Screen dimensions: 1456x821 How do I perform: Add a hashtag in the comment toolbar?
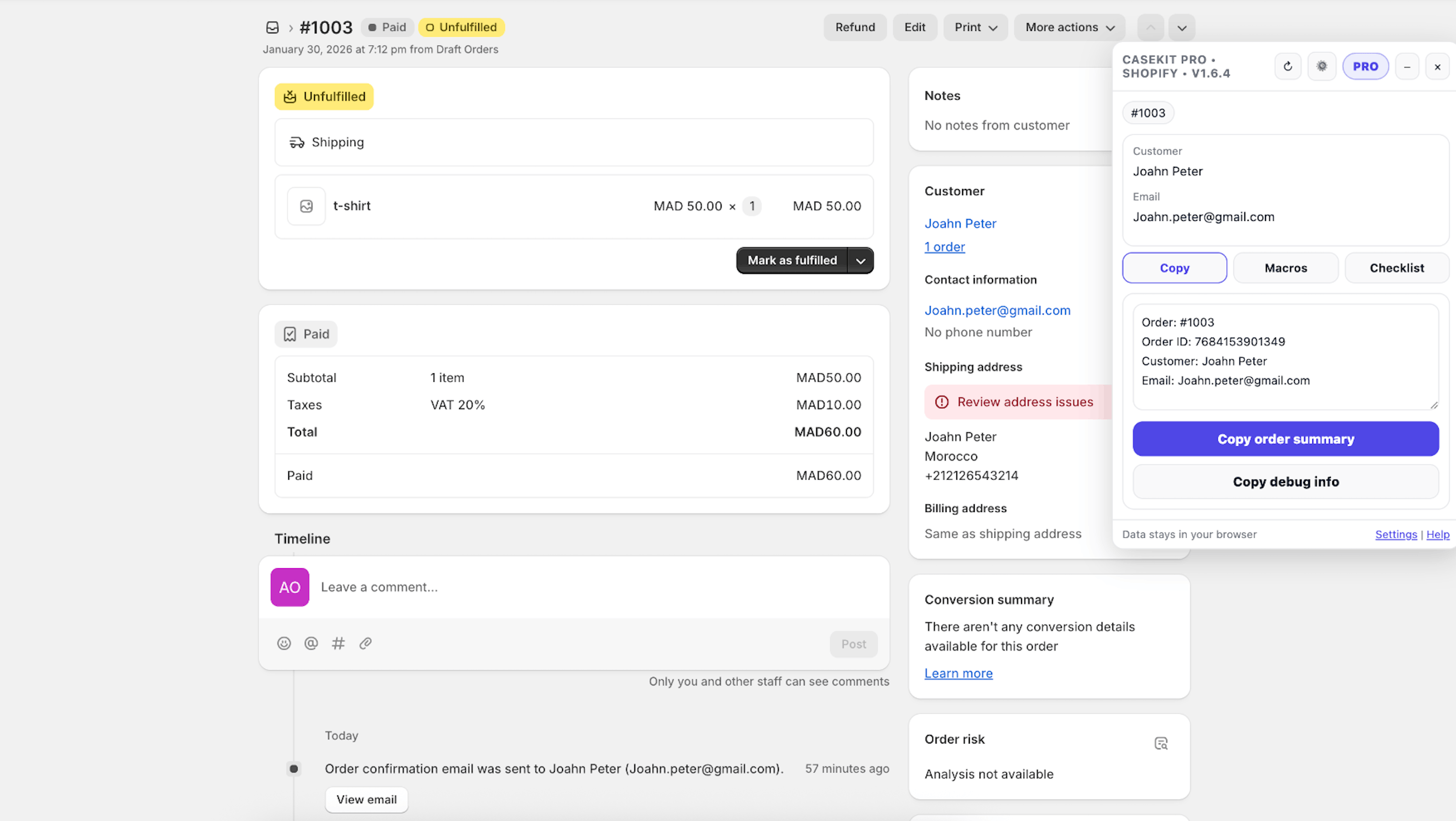pyautogui.click(x=338, y=643)
